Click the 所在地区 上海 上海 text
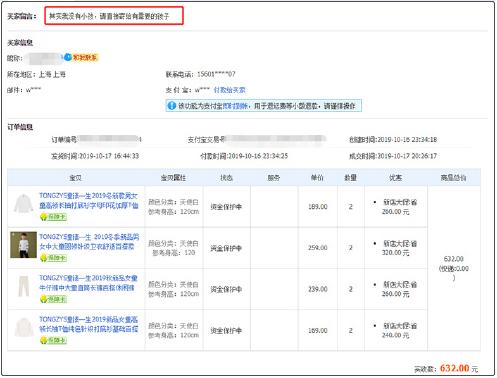The image size is (497, 378). point(36,74)
